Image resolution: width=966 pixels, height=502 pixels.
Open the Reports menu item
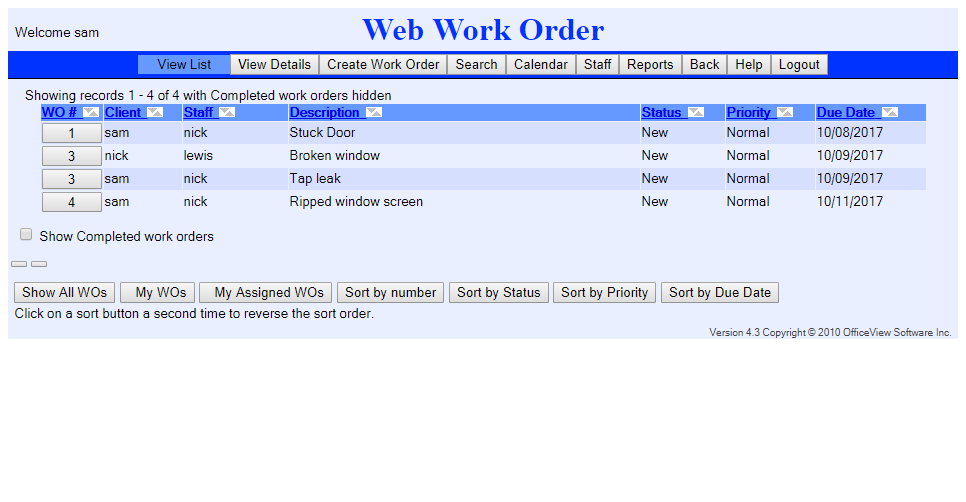pos(650,65)
